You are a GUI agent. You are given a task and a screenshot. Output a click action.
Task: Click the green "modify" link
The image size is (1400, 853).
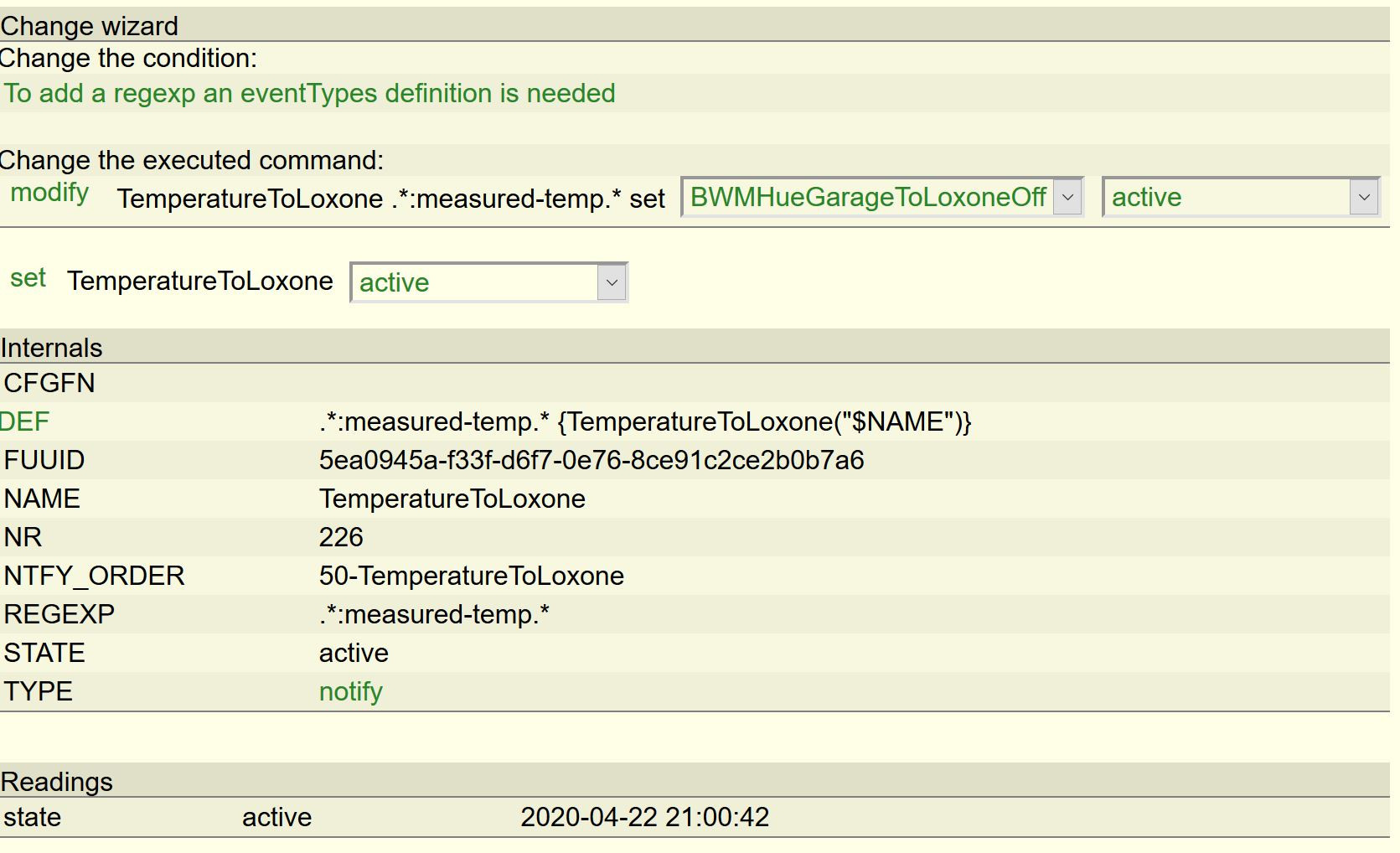[49, 193]
